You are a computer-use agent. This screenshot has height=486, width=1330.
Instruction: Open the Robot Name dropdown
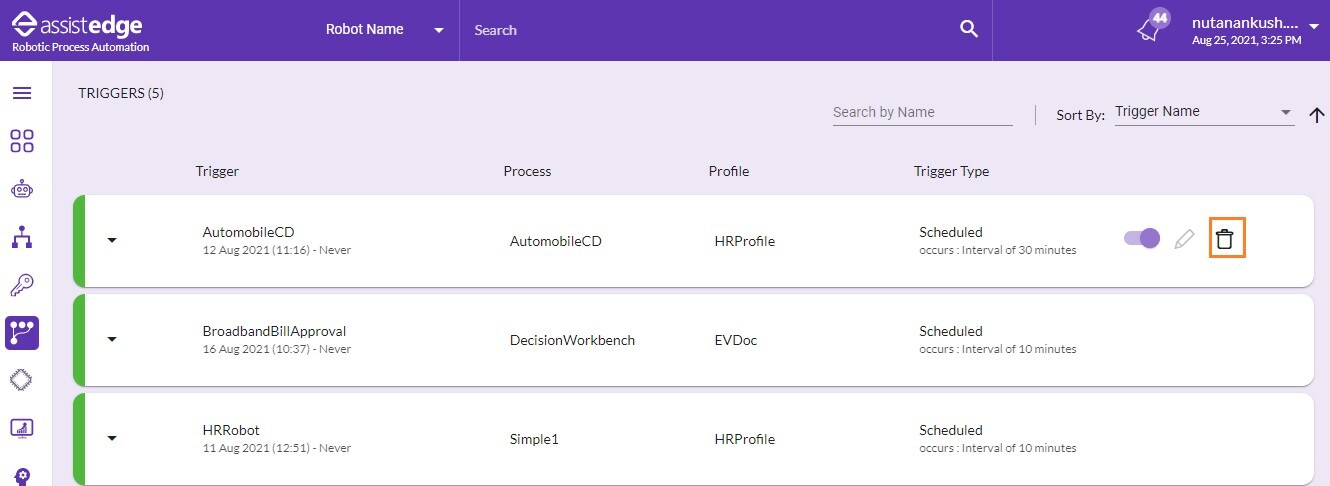click(384, 30)
